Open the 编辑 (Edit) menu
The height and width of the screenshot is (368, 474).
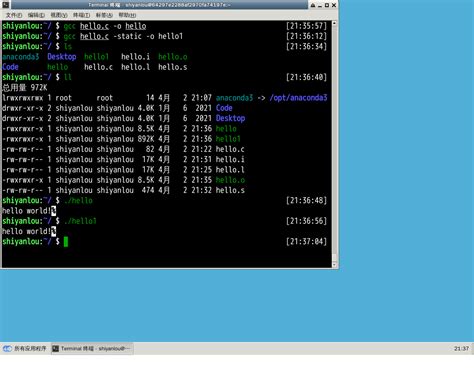36,15
